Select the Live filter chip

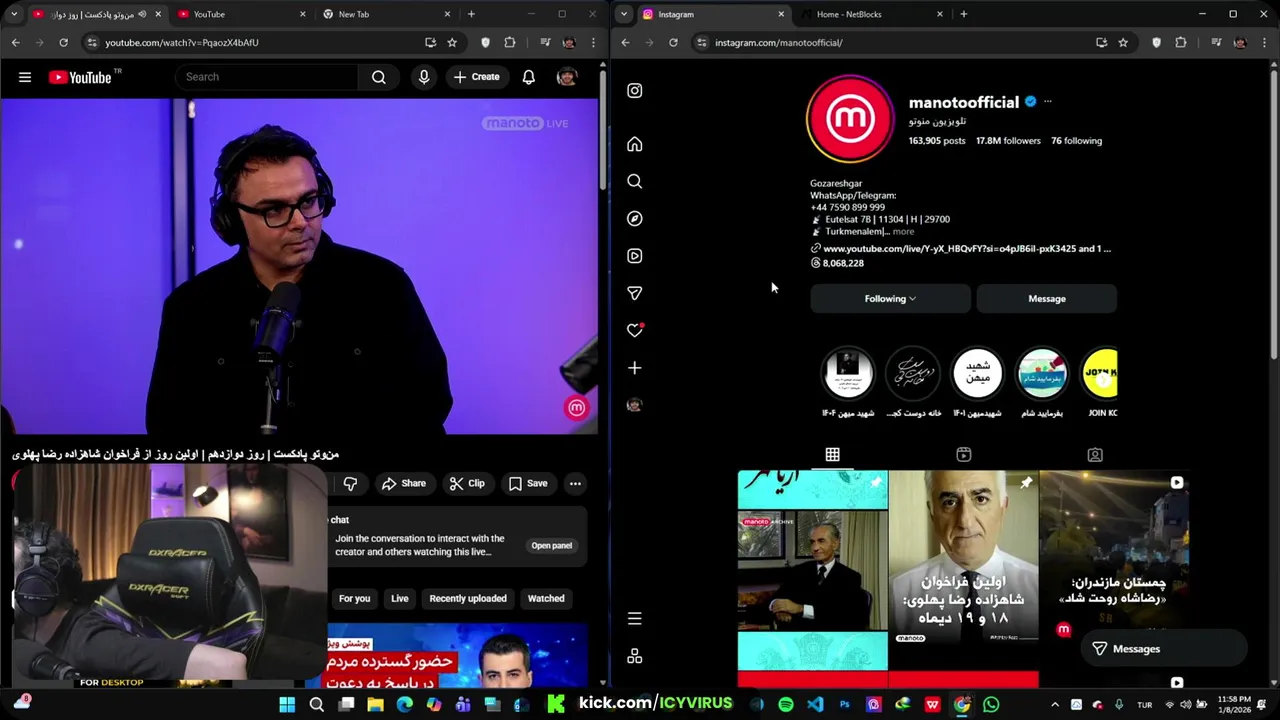click(x=400, y=599)
